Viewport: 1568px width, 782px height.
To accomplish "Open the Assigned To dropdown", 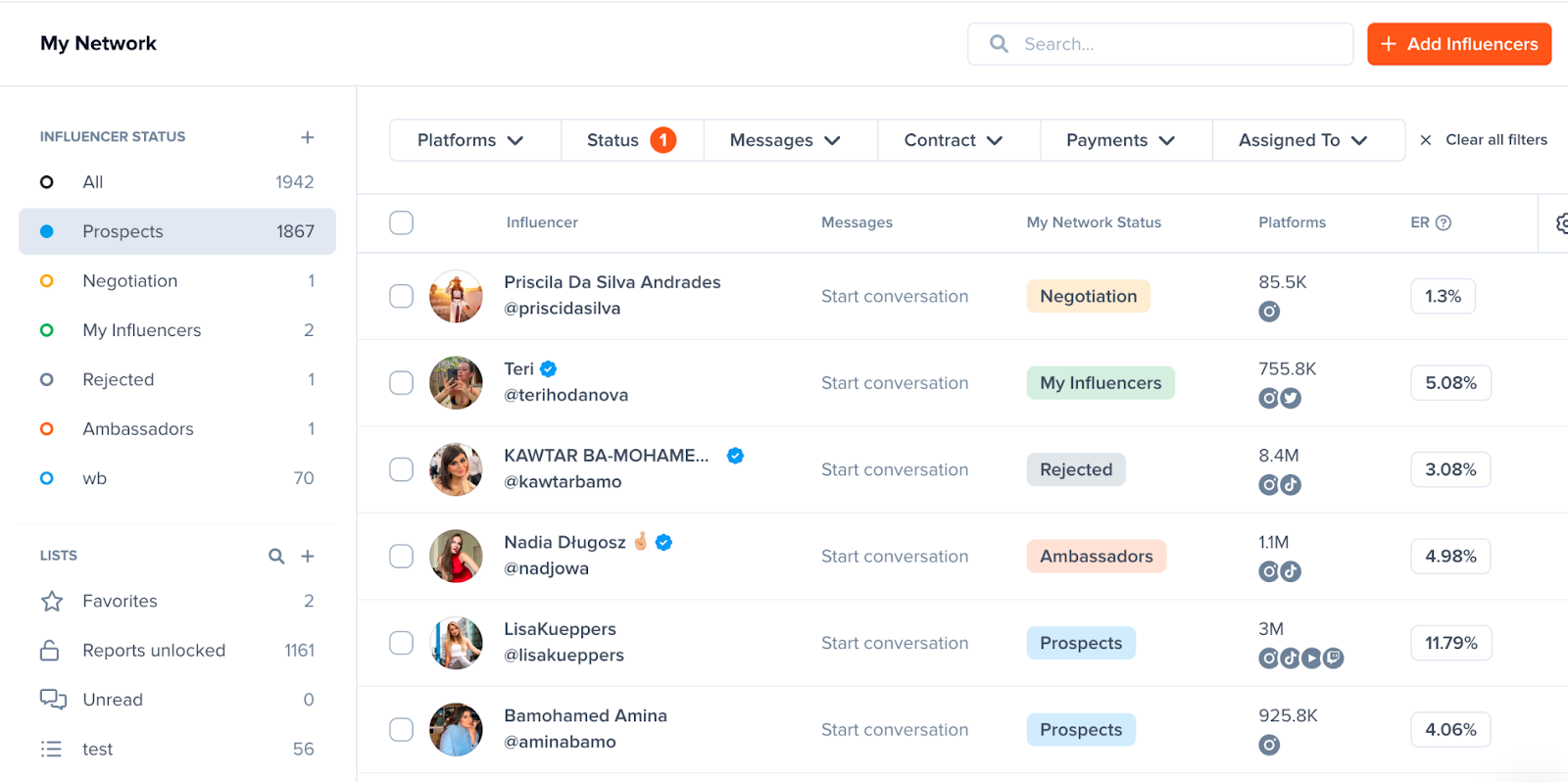I will click(x=1307, y=140).
